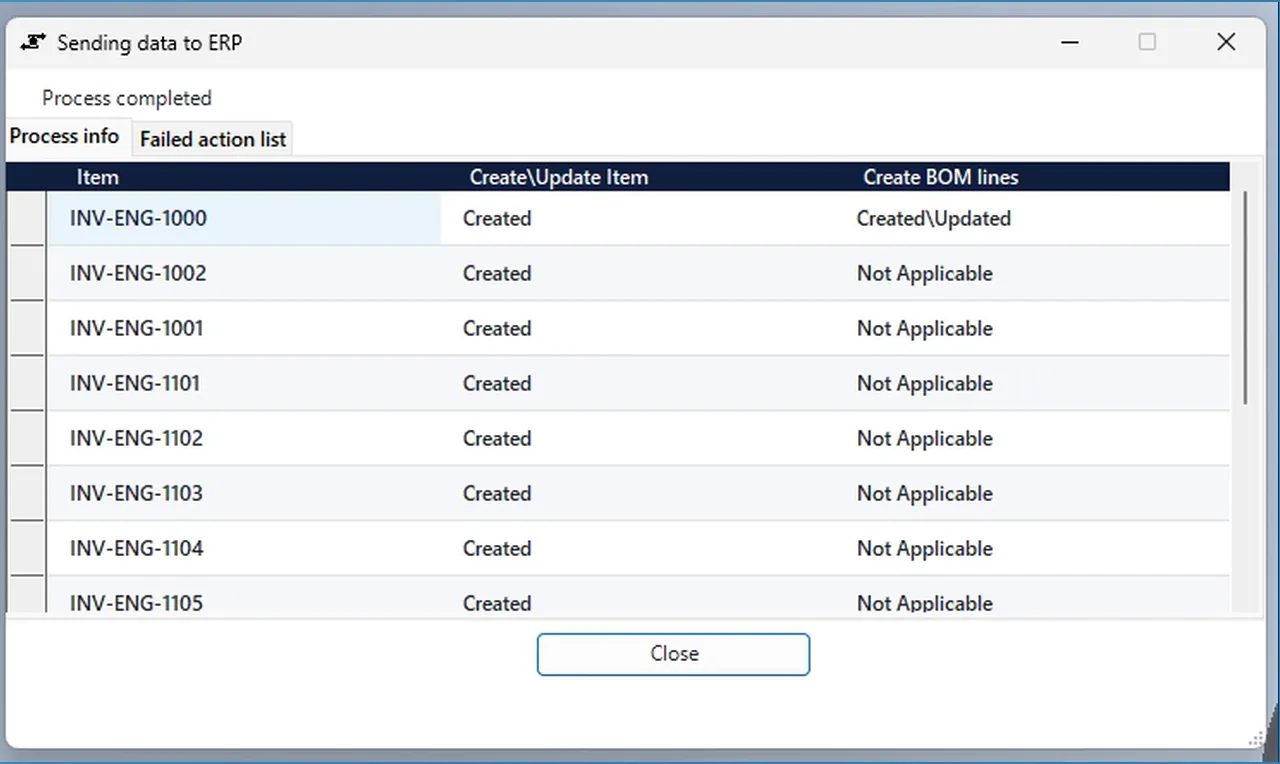Screen dimensions: 1280x764
Task: Select the INV-ENG-1102 item cell
Action: tap(244, 438)
